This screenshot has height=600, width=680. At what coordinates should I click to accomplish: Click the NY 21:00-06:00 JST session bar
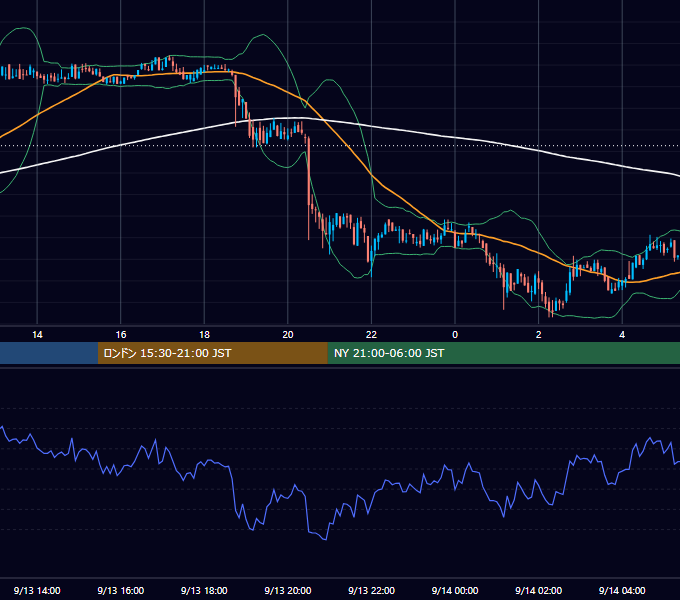click(x=503, y=353)
